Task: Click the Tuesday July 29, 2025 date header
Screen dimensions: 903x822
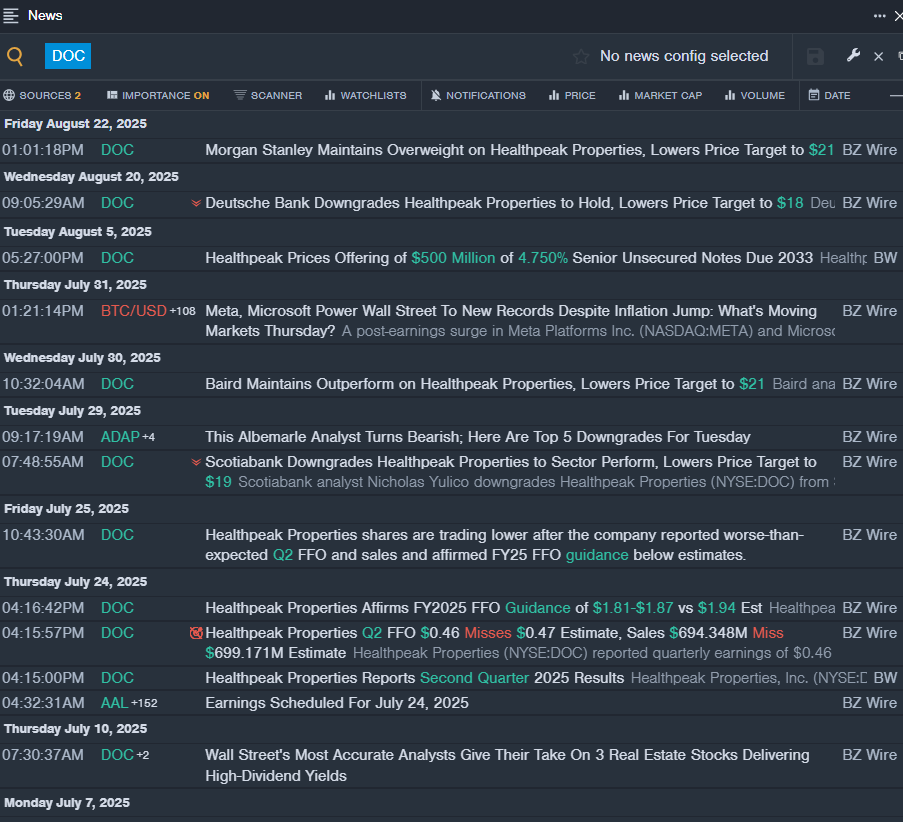Action: [73, 411]
